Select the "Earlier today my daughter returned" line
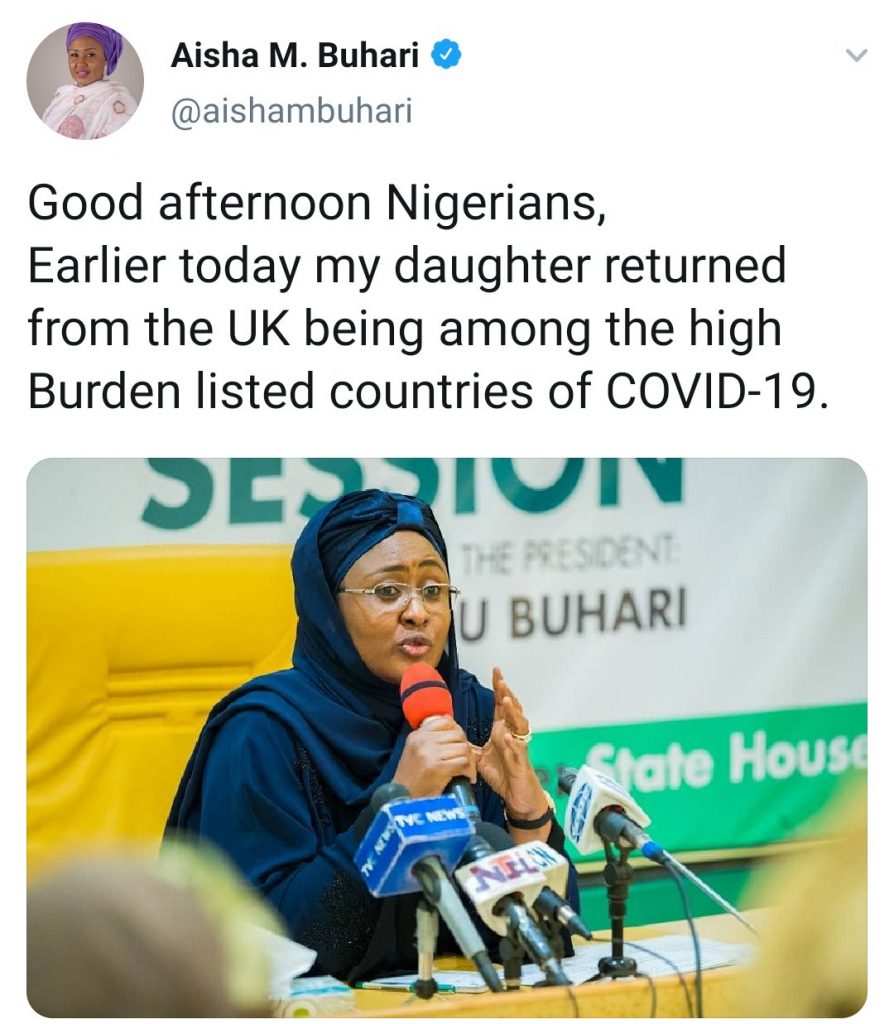The image size is (894, 1024). pyautogui.click(x=406, y=267)
